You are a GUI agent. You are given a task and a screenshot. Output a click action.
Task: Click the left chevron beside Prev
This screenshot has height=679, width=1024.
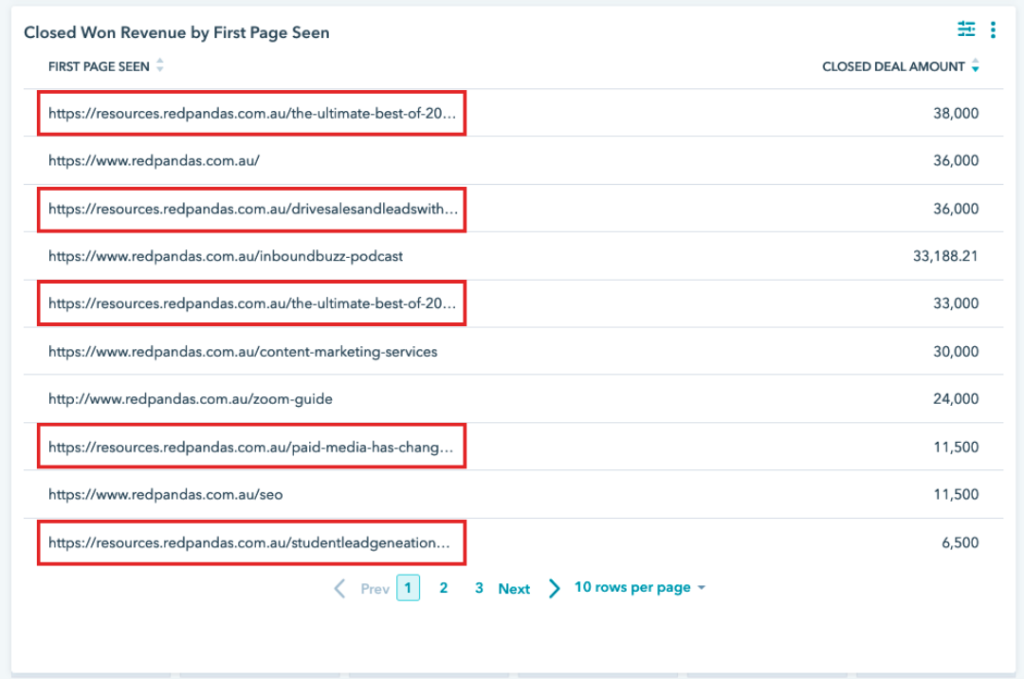(340, 588)
